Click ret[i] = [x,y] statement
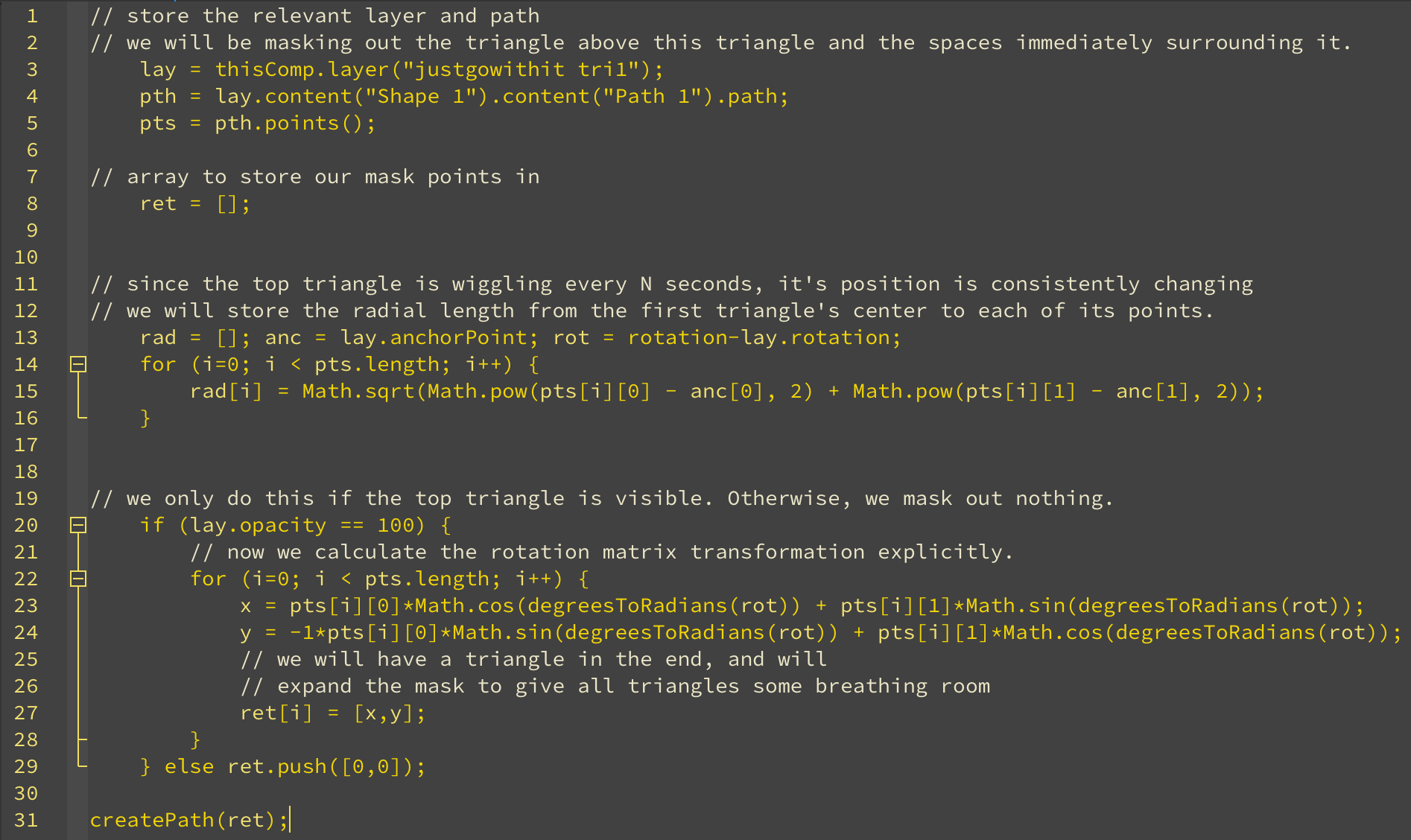The height and width of the screenshot is (840, 1411). click(x=333, y=713)
